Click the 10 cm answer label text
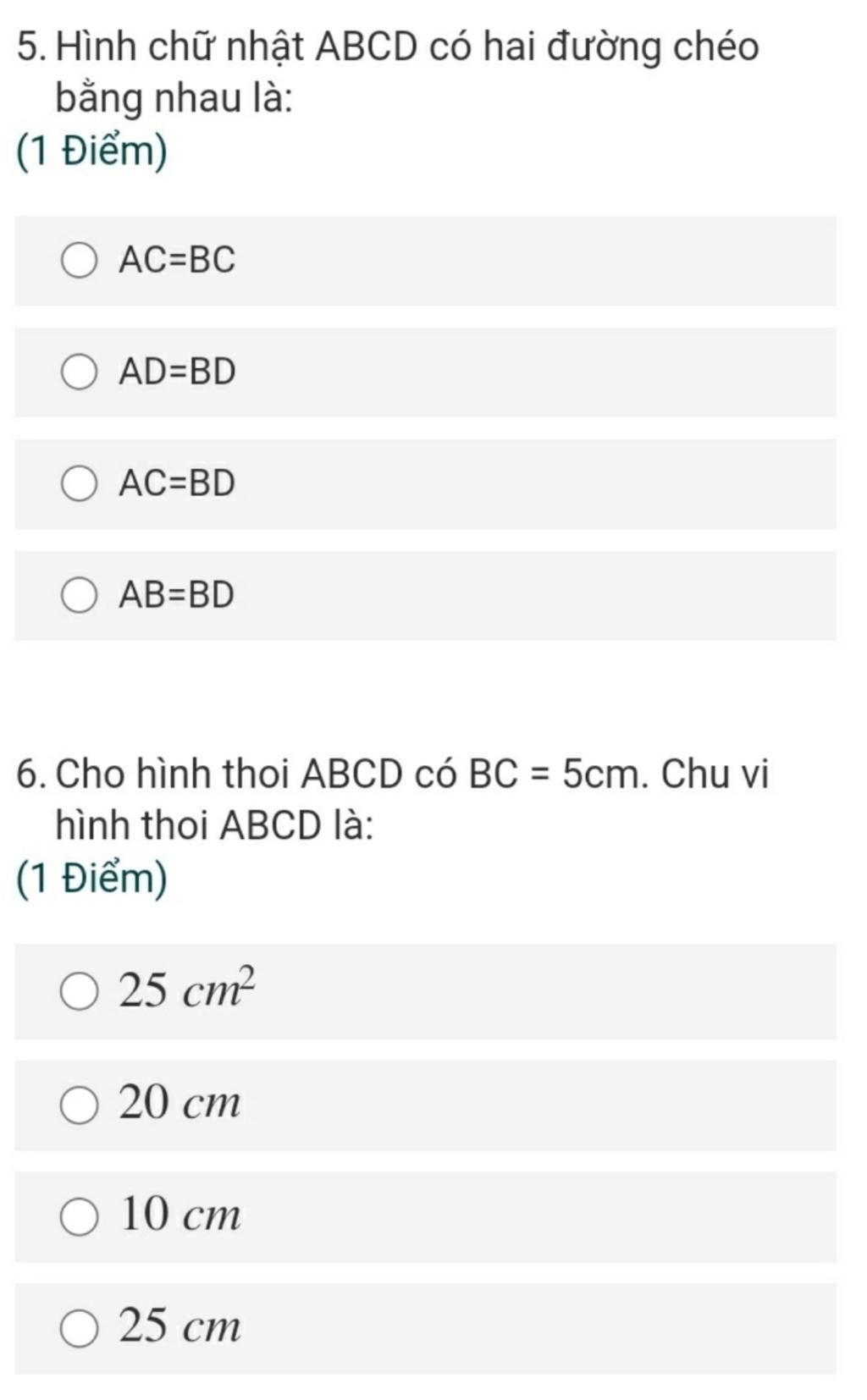This screenshot has height=1400, width=867. click(x=180, y=1215)
